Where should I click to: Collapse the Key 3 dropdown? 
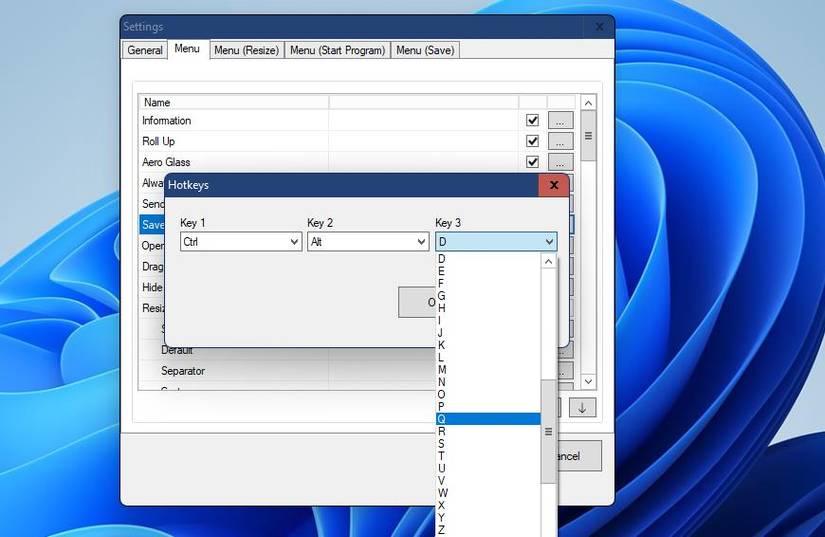pyautogui.click(x=496, y=242)
